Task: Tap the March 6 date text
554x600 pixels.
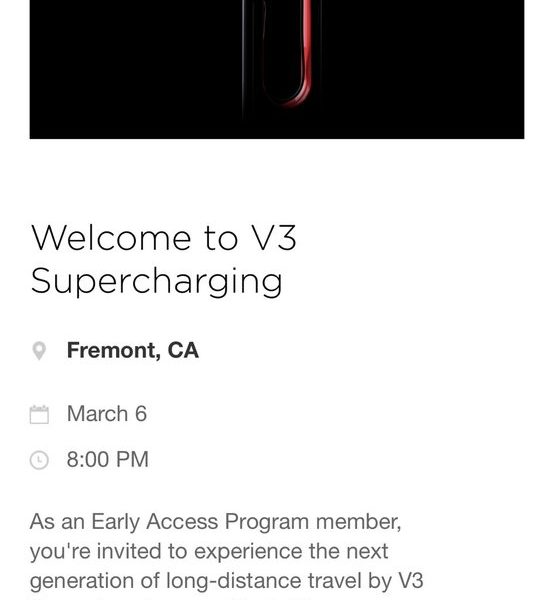Action: (x=107, y=414)
